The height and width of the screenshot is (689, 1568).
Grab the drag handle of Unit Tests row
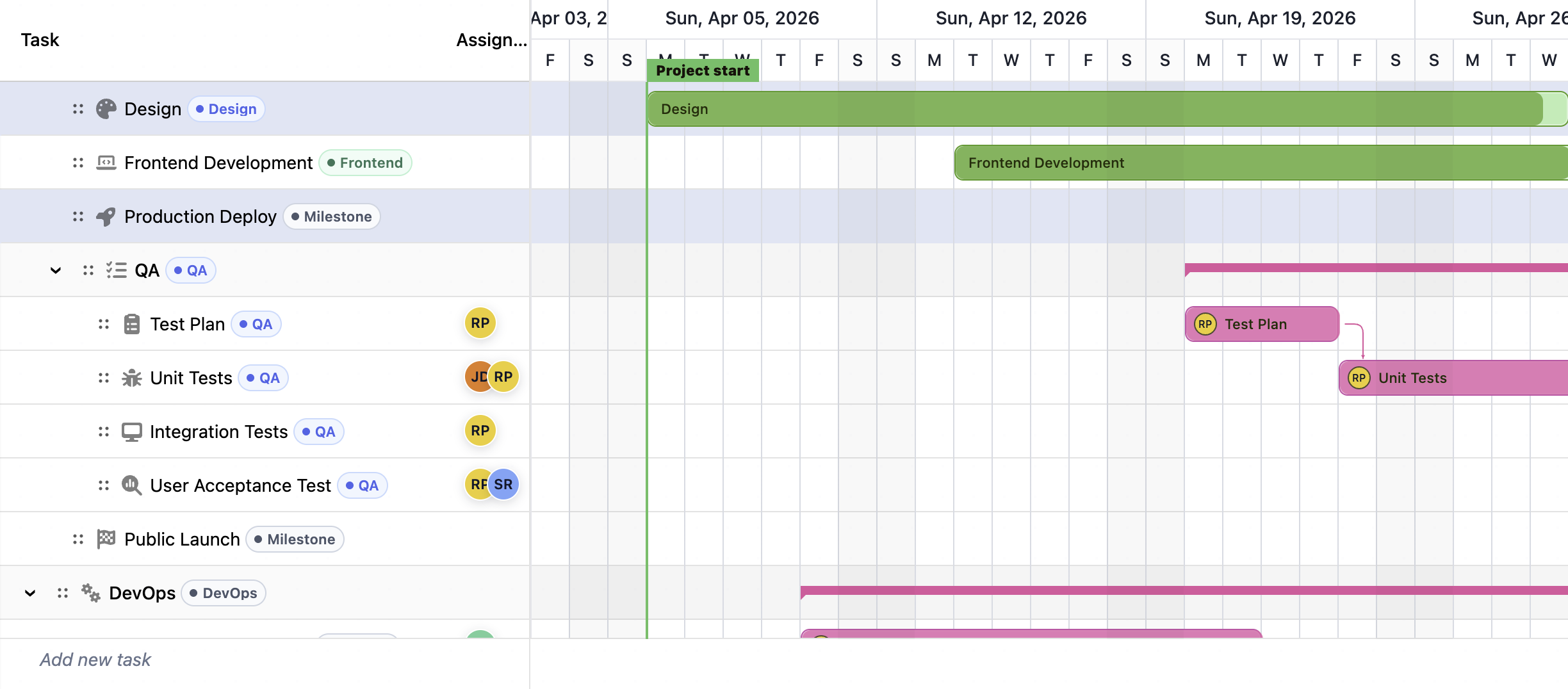pyautogui.click(x=104, y=378)
